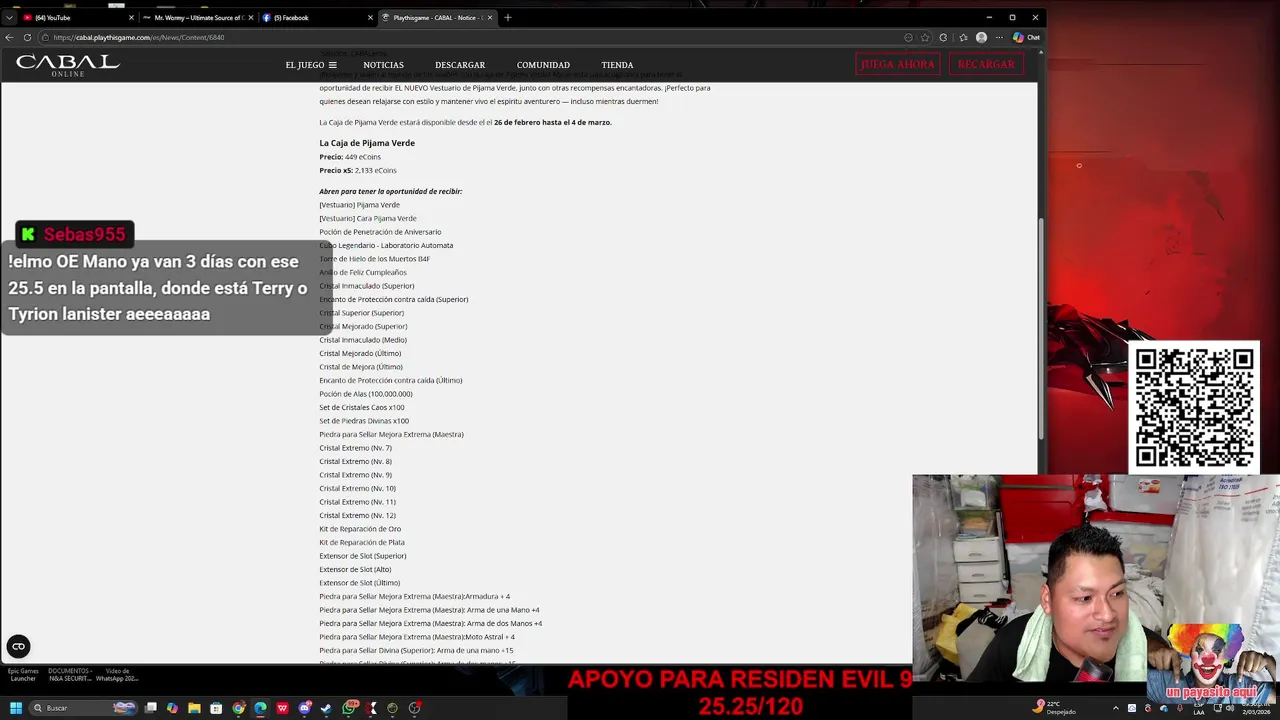Open the TIENDA menu item

pos(617,65)
